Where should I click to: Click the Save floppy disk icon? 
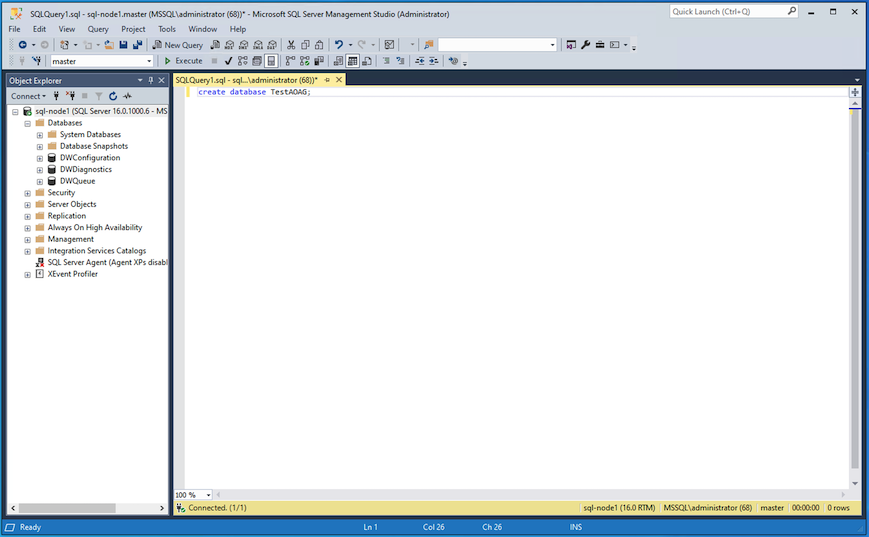click(124, 45)
